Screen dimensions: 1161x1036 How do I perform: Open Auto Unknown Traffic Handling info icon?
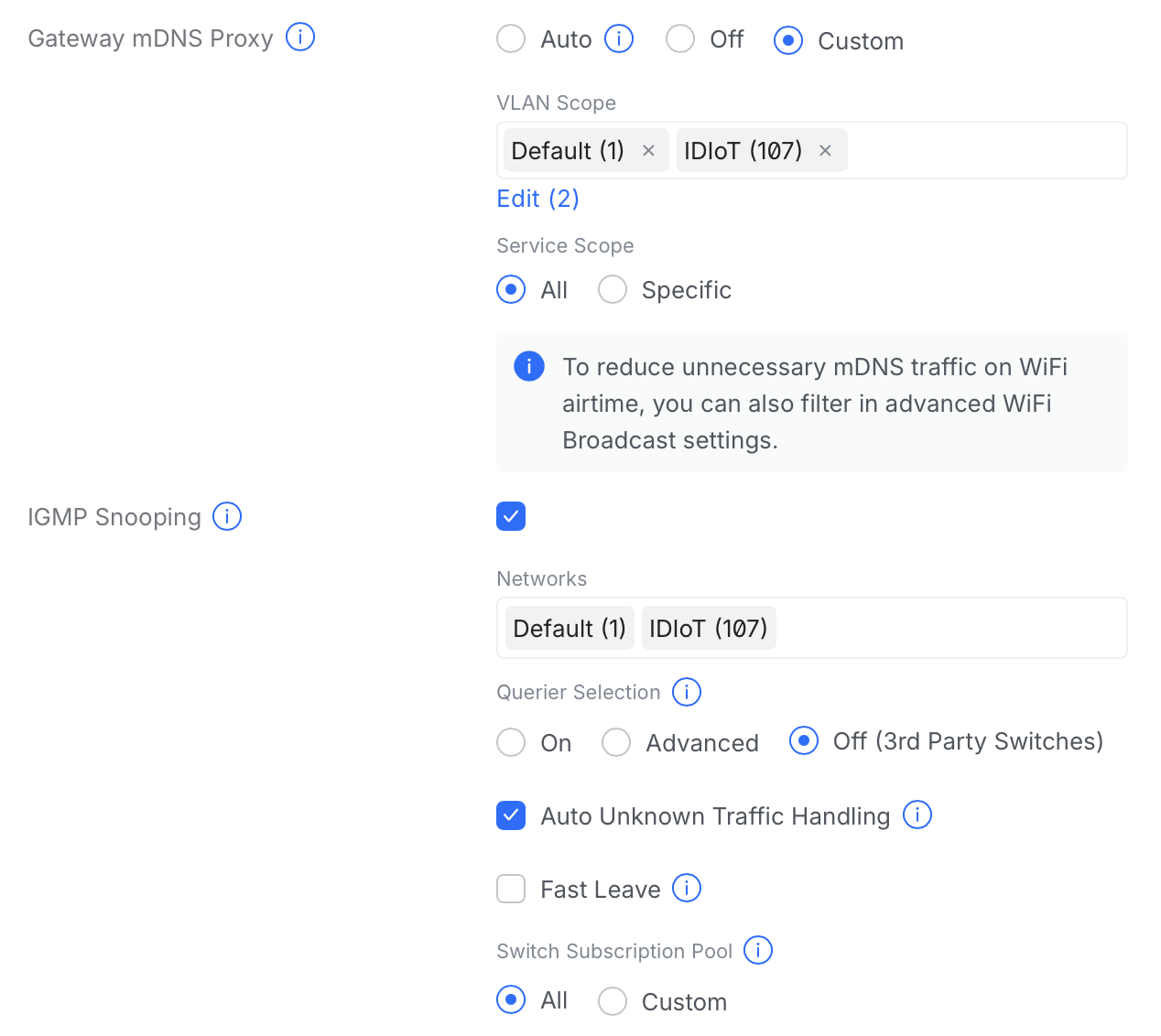pyautogui.click(x=917, y=815)
